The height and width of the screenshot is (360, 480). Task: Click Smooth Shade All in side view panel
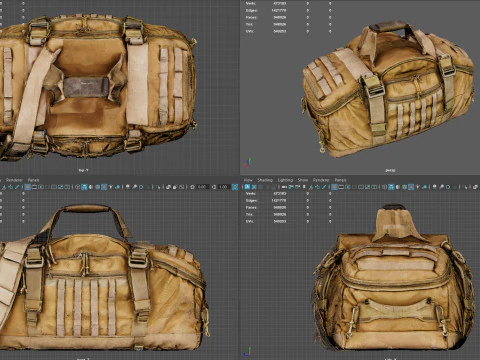pos(391,187)
